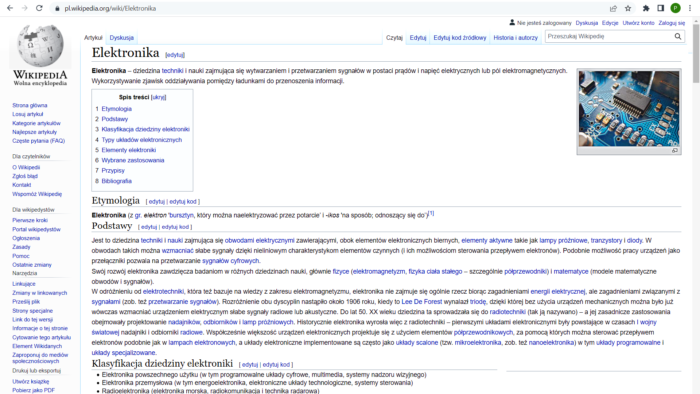Hide table of contents via ukryj

[x=158, y=97]
